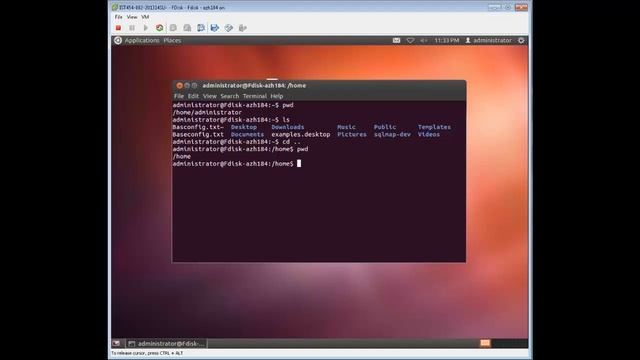Image resolution: width=640 pixels, height=360 pixels.
Task: Click the terminal cursor at /home prompt
Action: coord(299,164)
